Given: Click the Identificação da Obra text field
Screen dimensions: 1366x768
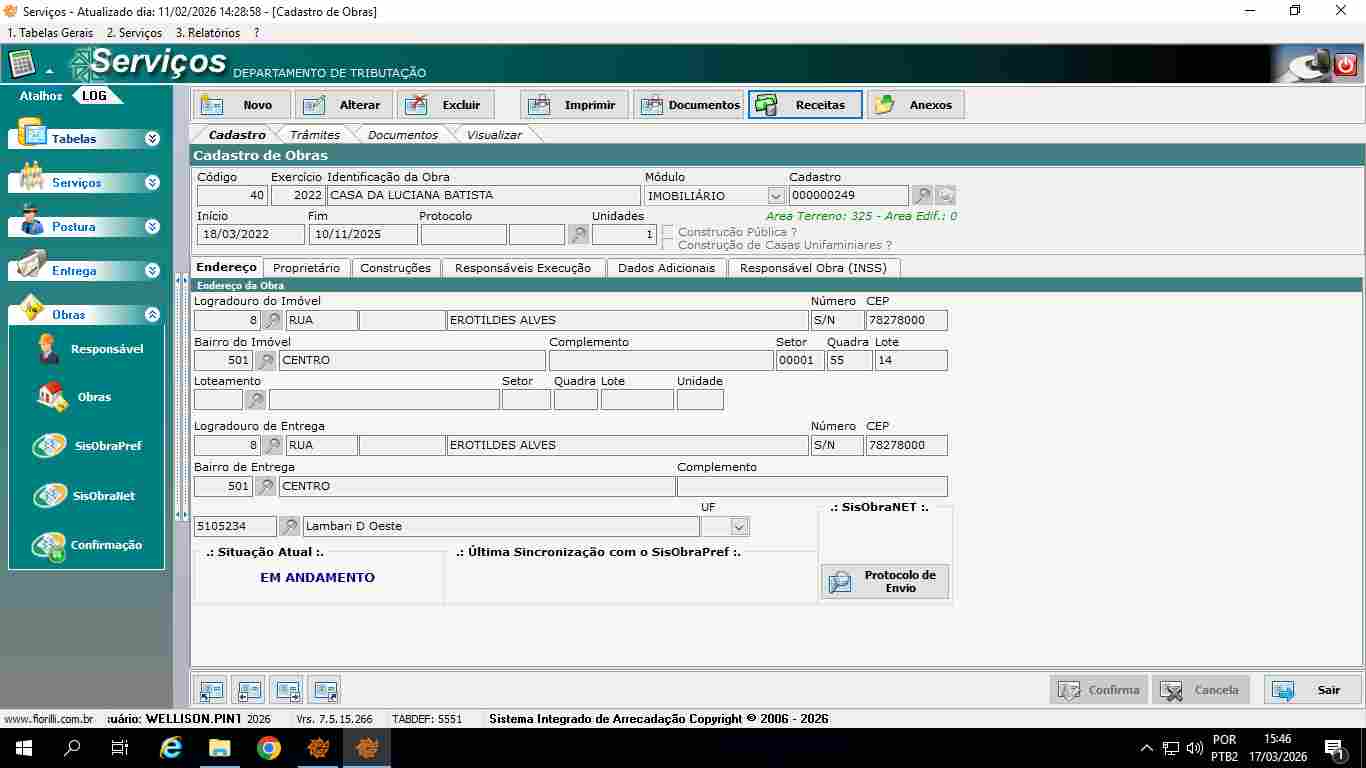Looking at the screenshot, I should [x=483, y=196].
